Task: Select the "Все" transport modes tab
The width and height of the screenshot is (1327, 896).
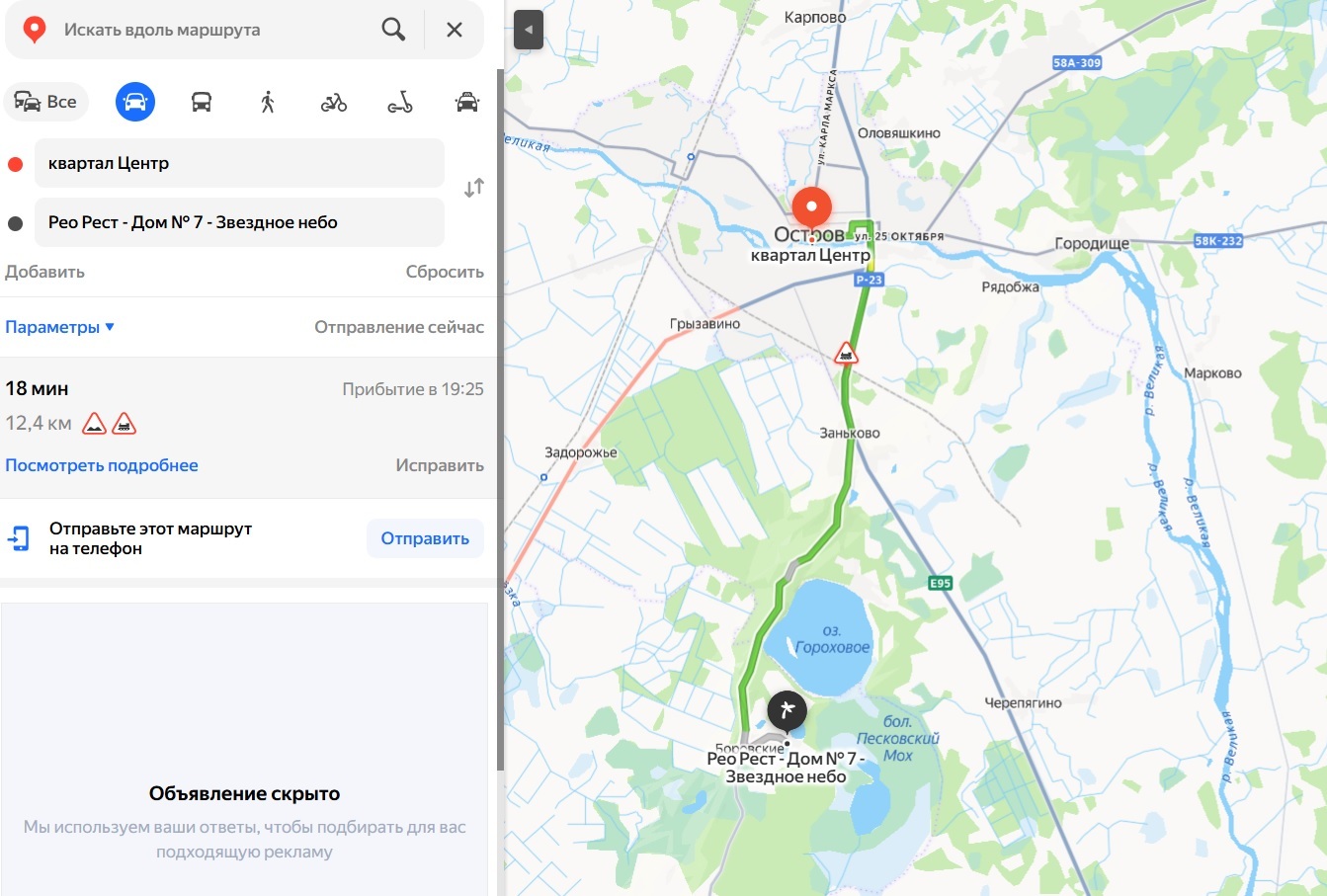Action: pyautogui.click(x=46, y=102)
